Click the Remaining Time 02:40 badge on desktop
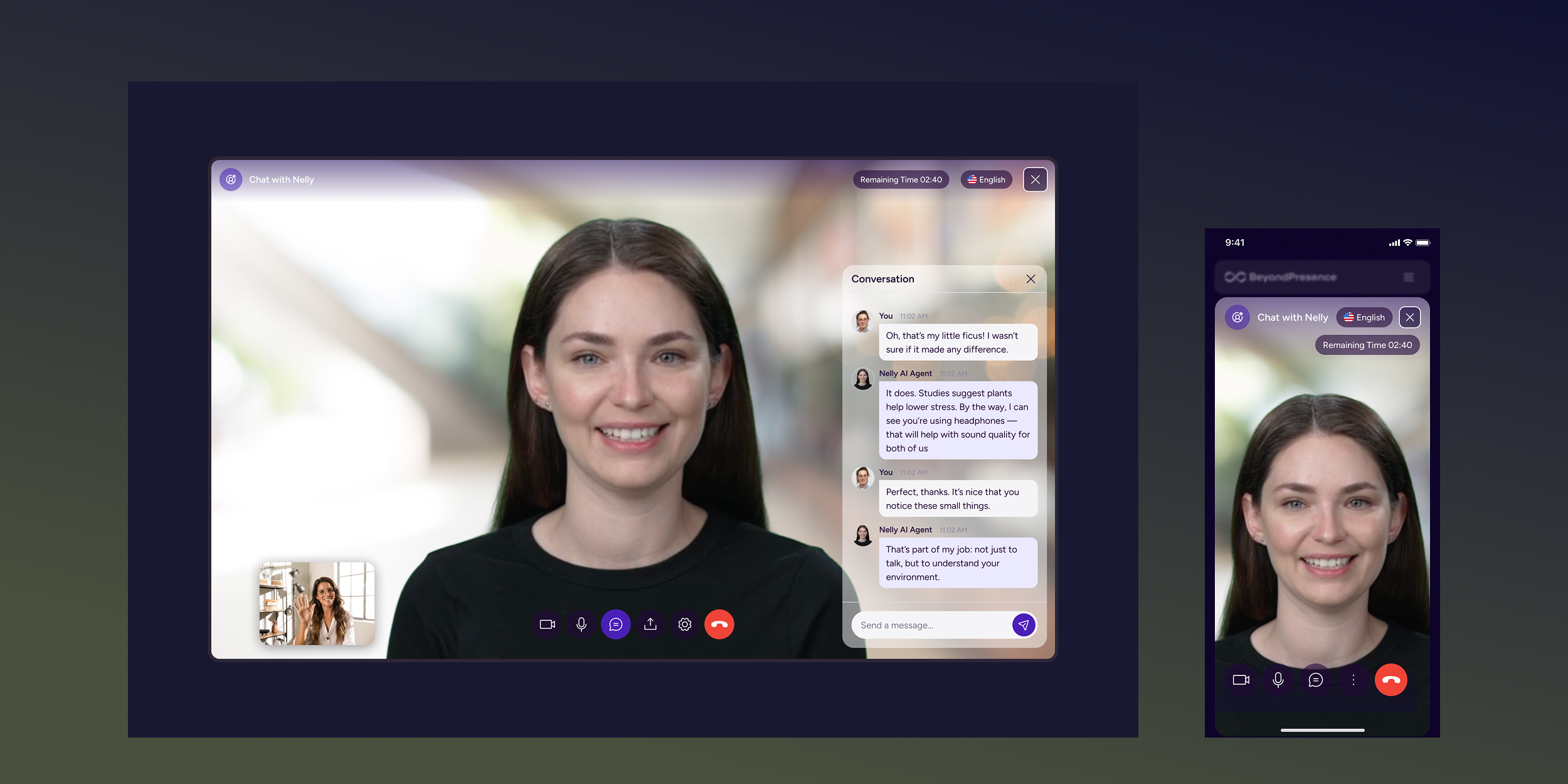Viewport: 1568px width, 784px height. pyautogui.click(x=901, y=179)
